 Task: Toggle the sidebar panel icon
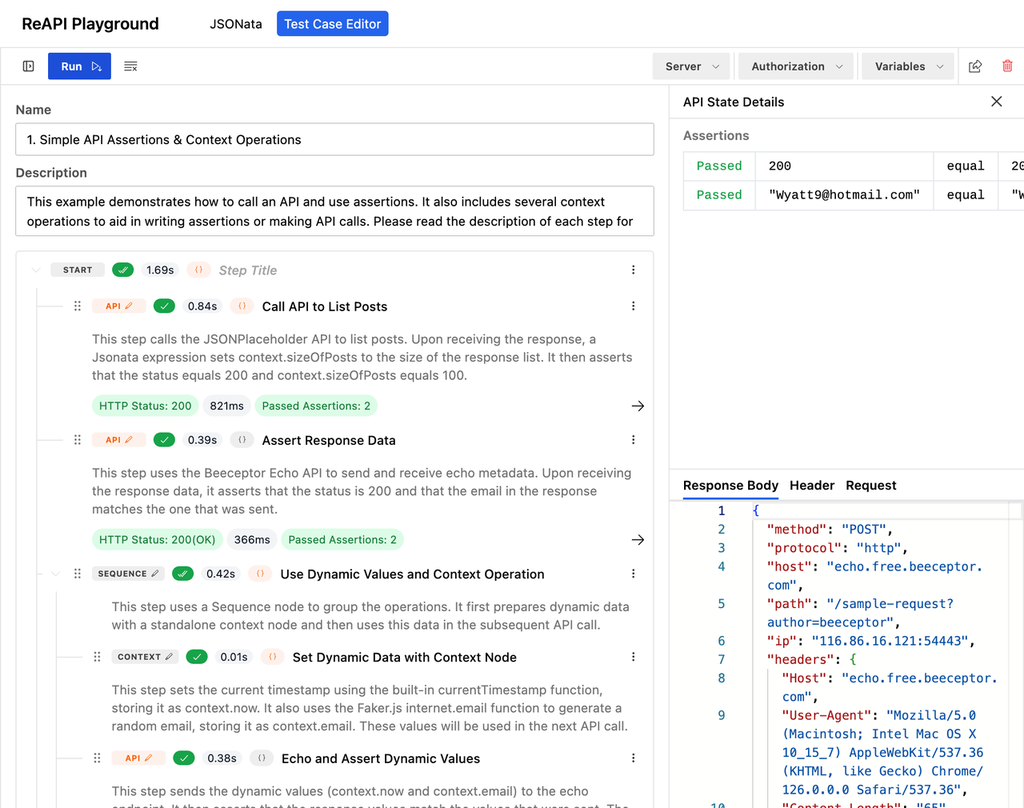pyautogui.click(x=28, y=66)
